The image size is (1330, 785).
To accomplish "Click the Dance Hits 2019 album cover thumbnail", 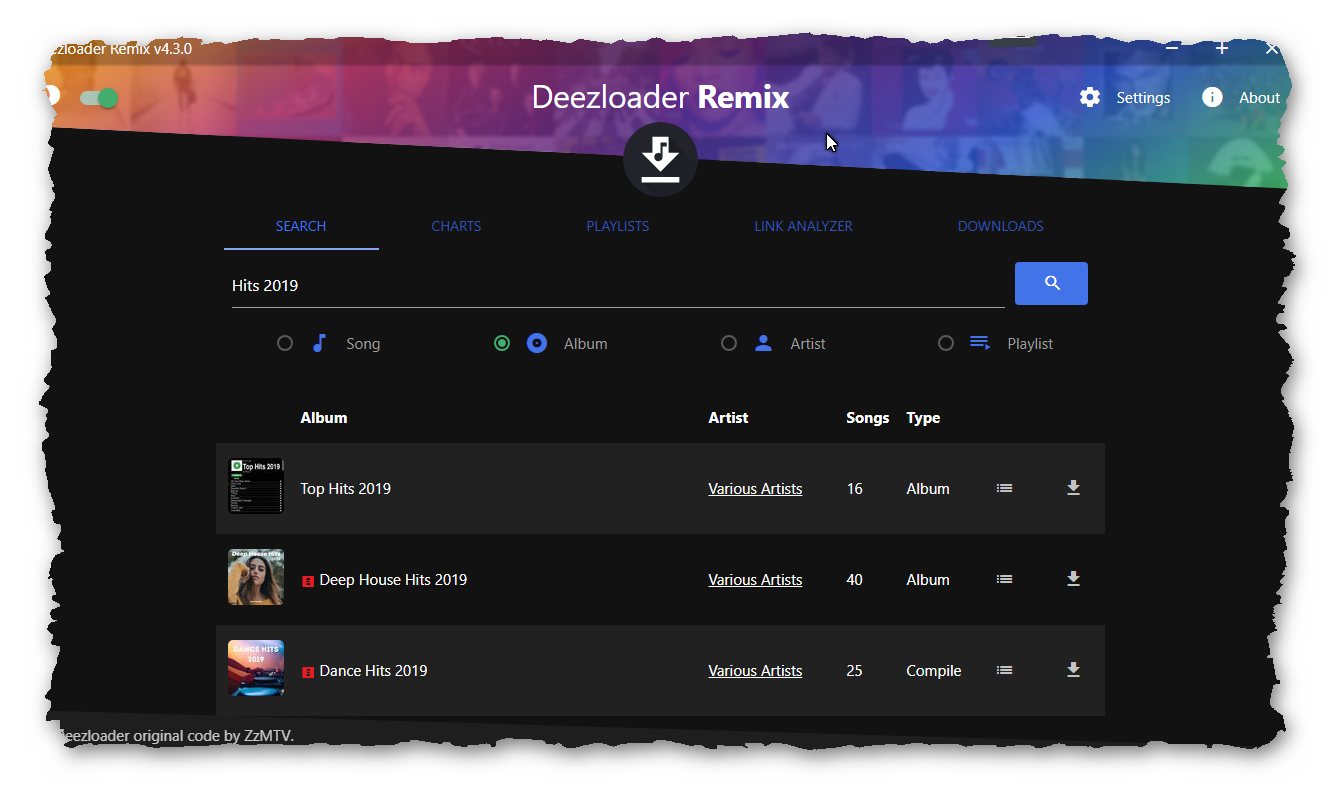I will pos(255,668).
